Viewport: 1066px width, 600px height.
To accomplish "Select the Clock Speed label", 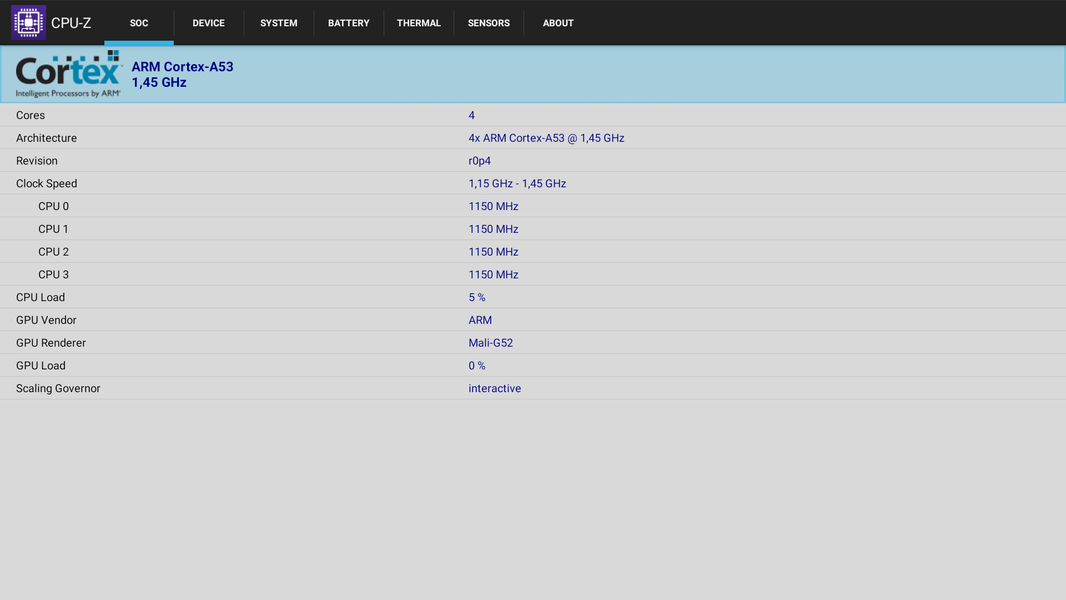I will coord(46,183).
